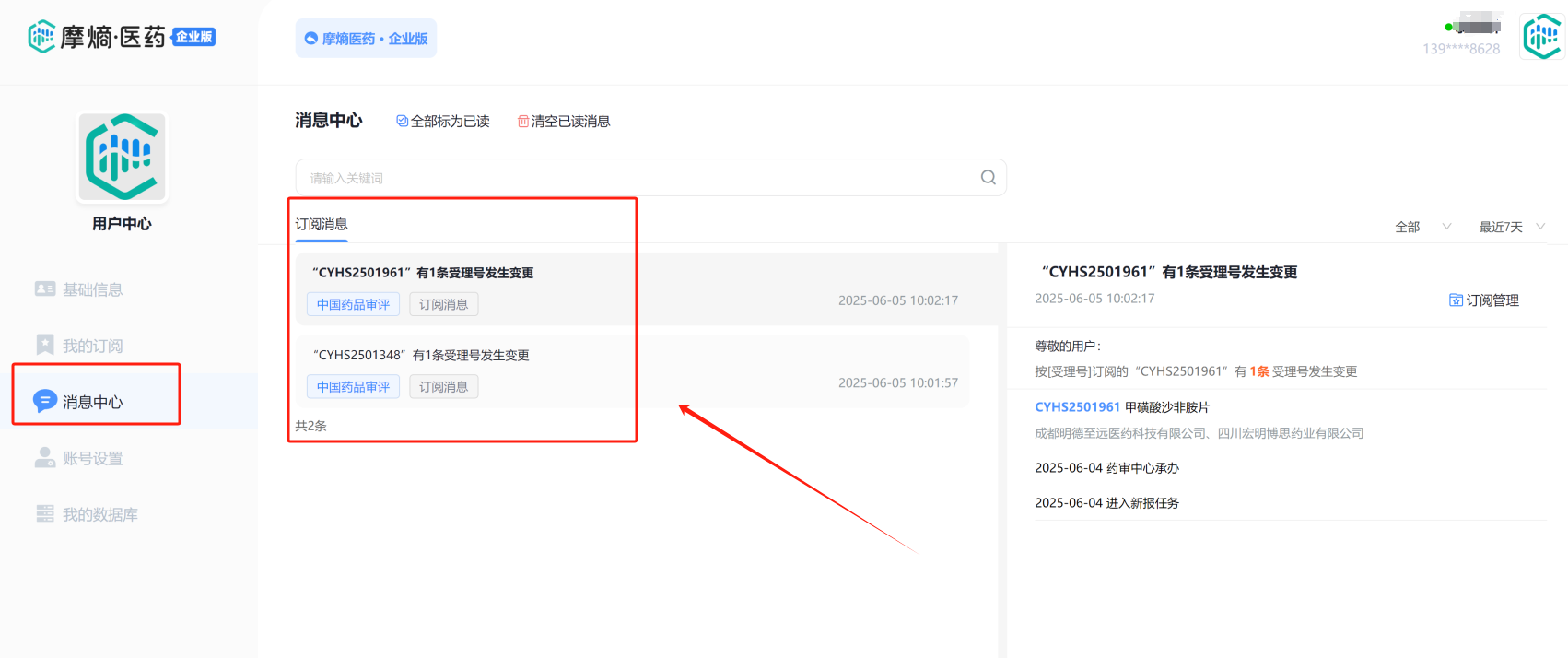Open the CYHS2501961 message in the list

point(646,288)
